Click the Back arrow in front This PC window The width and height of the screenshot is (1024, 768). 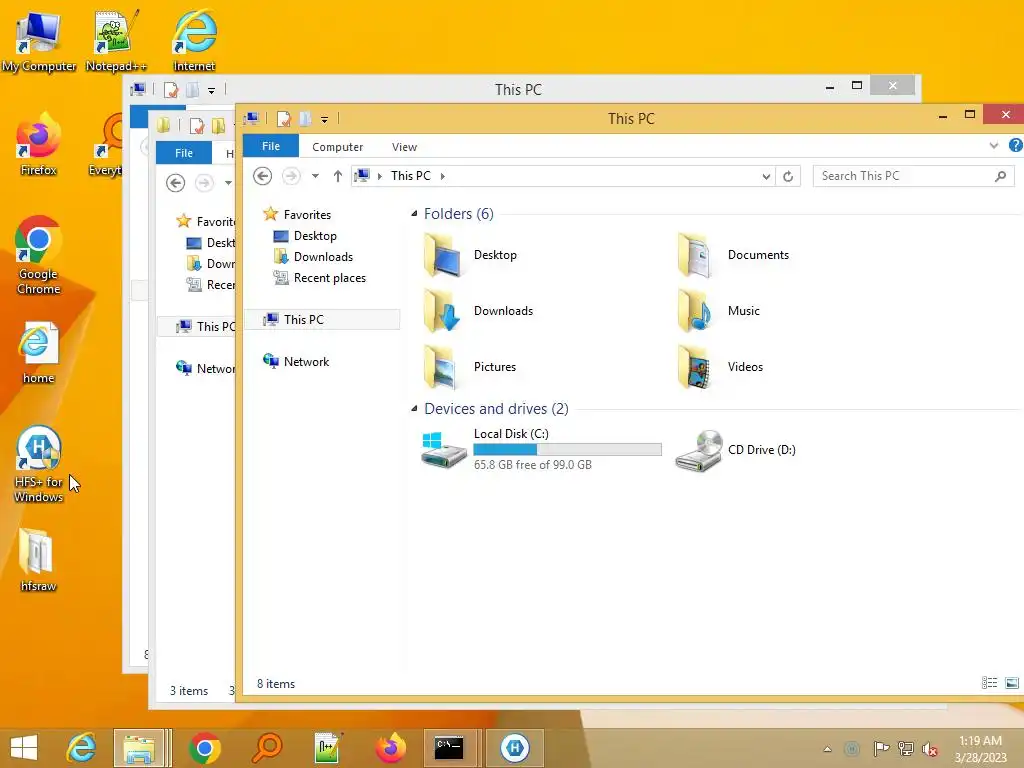pos(263,176)
